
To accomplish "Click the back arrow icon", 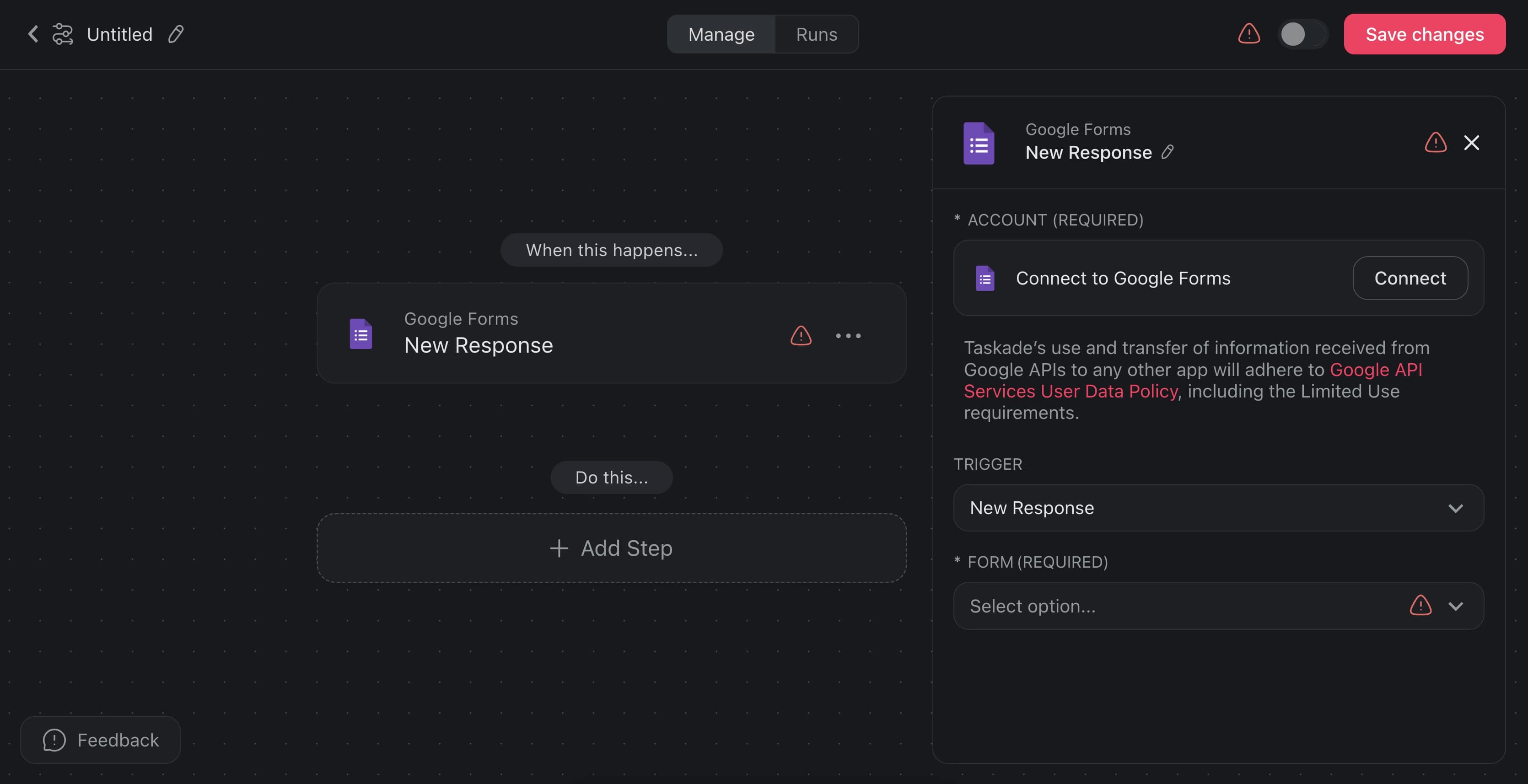I will point(33,34).
